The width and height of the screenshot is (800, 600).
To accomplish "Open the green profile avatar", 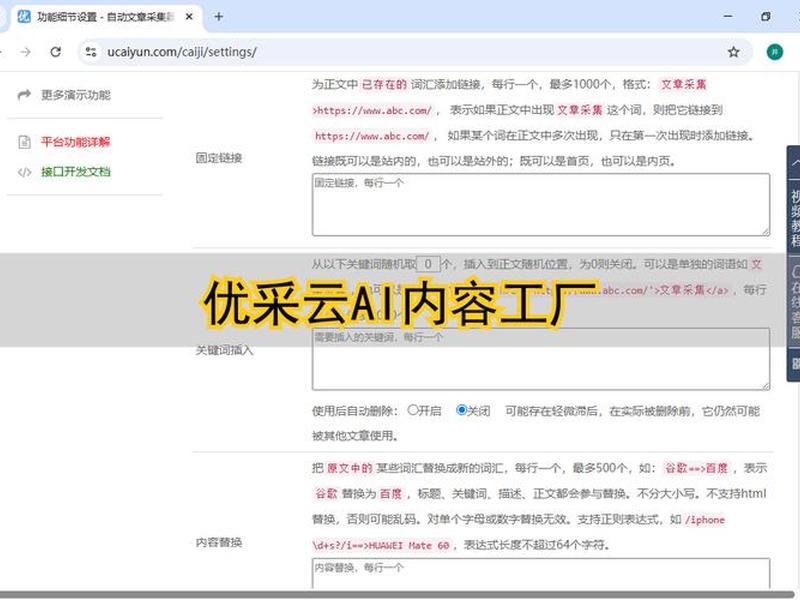I will [774, 52].
